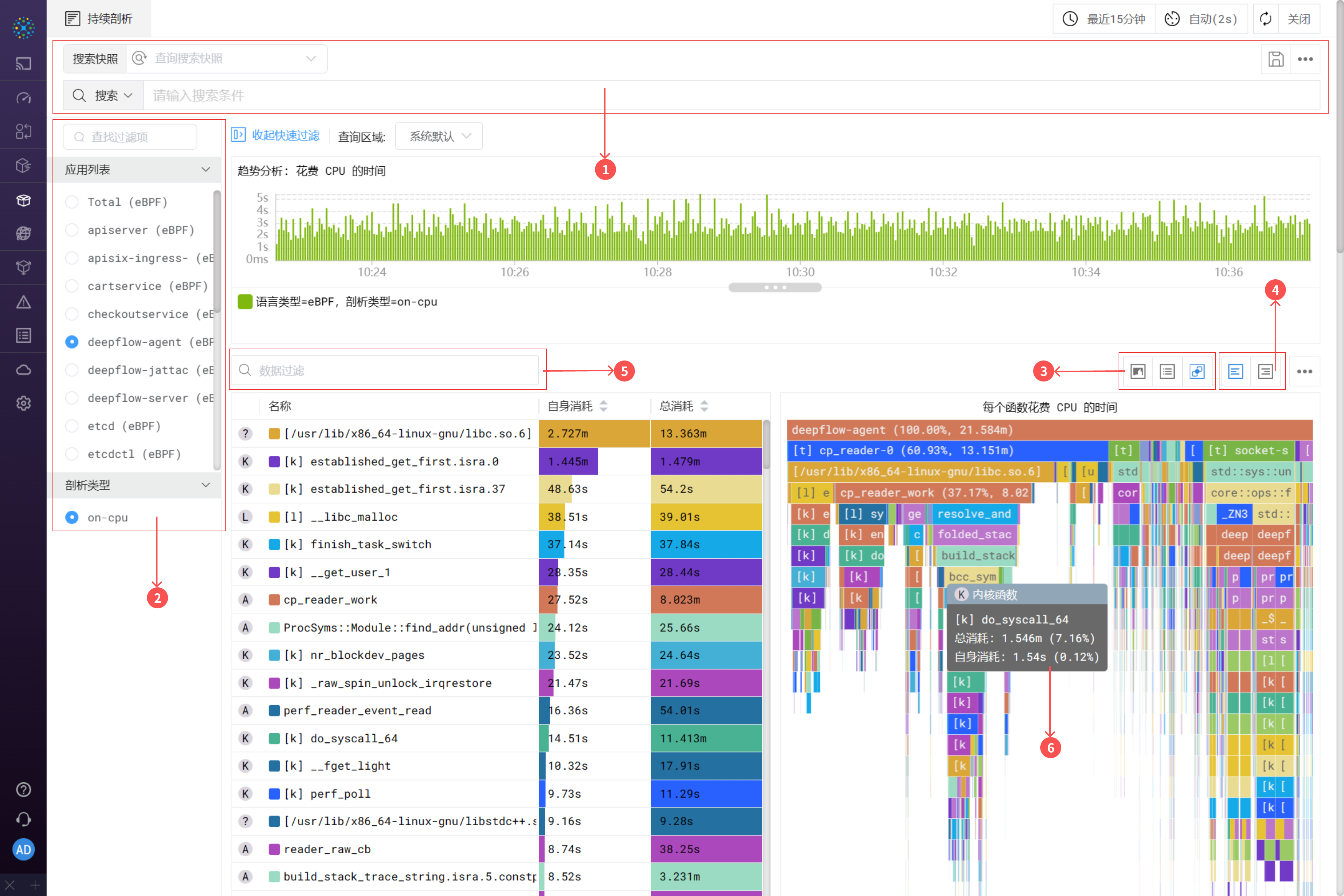Select the cartservice (eBPF) radio button
This screenshot has height=896, width=1344.
(72, 286)
